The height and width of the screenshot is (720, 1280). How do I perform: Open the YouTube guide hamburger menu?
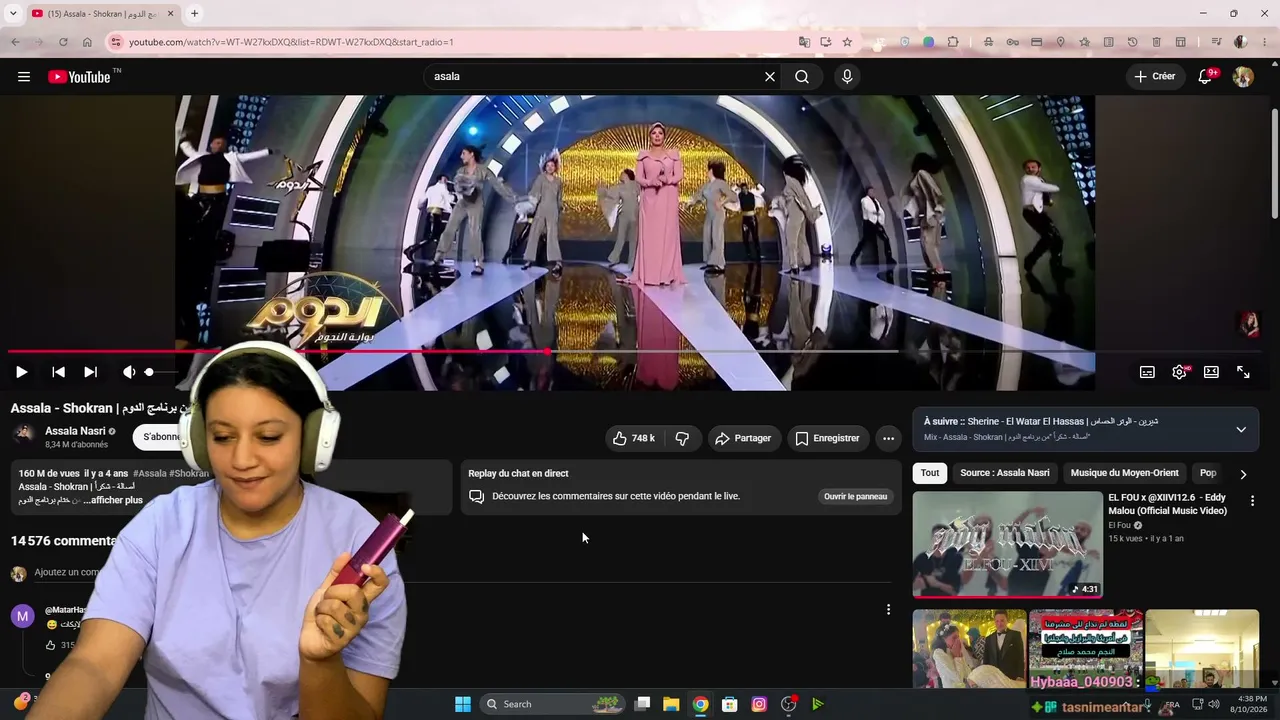(x=24, y=77)
